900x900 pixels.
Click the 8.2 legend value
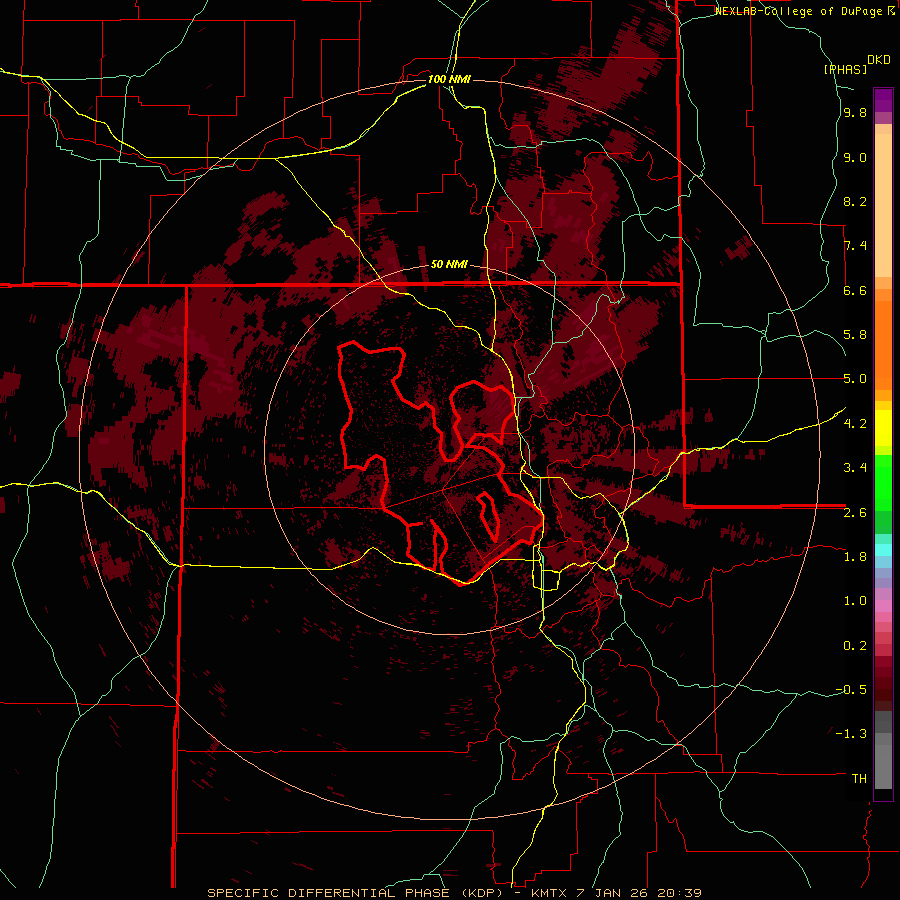pyautogui.click(x=855, y=201)
